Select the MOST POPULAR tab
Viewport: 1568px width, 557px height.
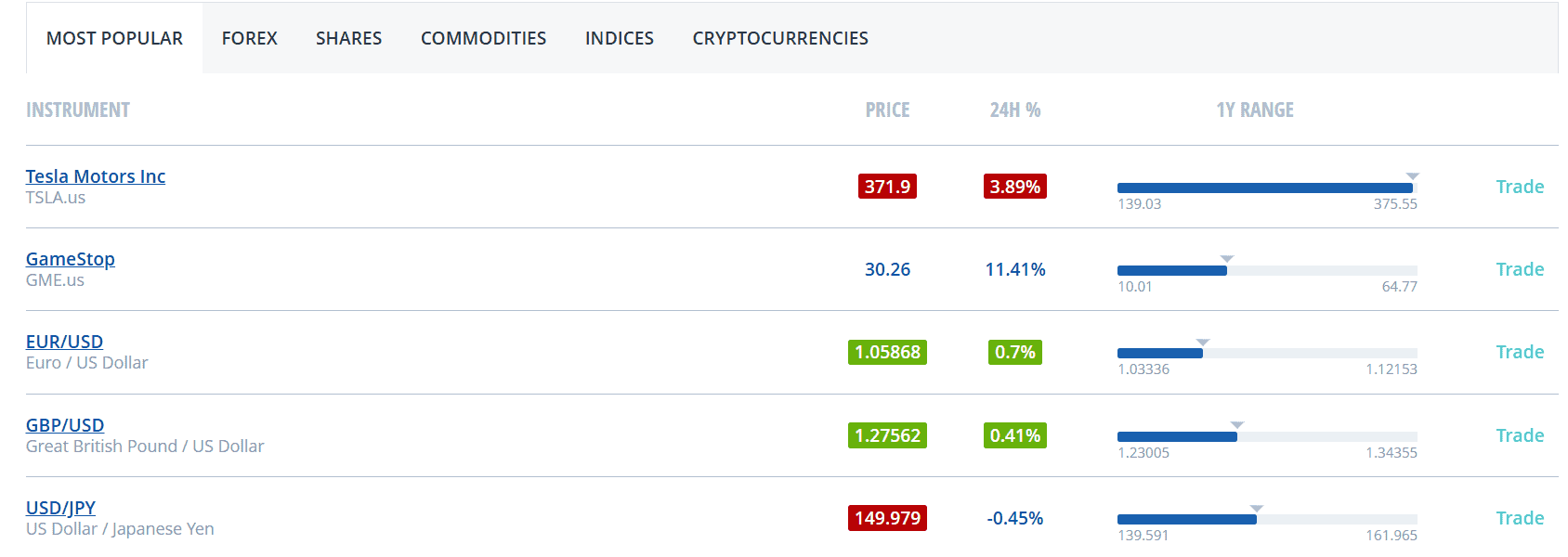tap(114, 38)
